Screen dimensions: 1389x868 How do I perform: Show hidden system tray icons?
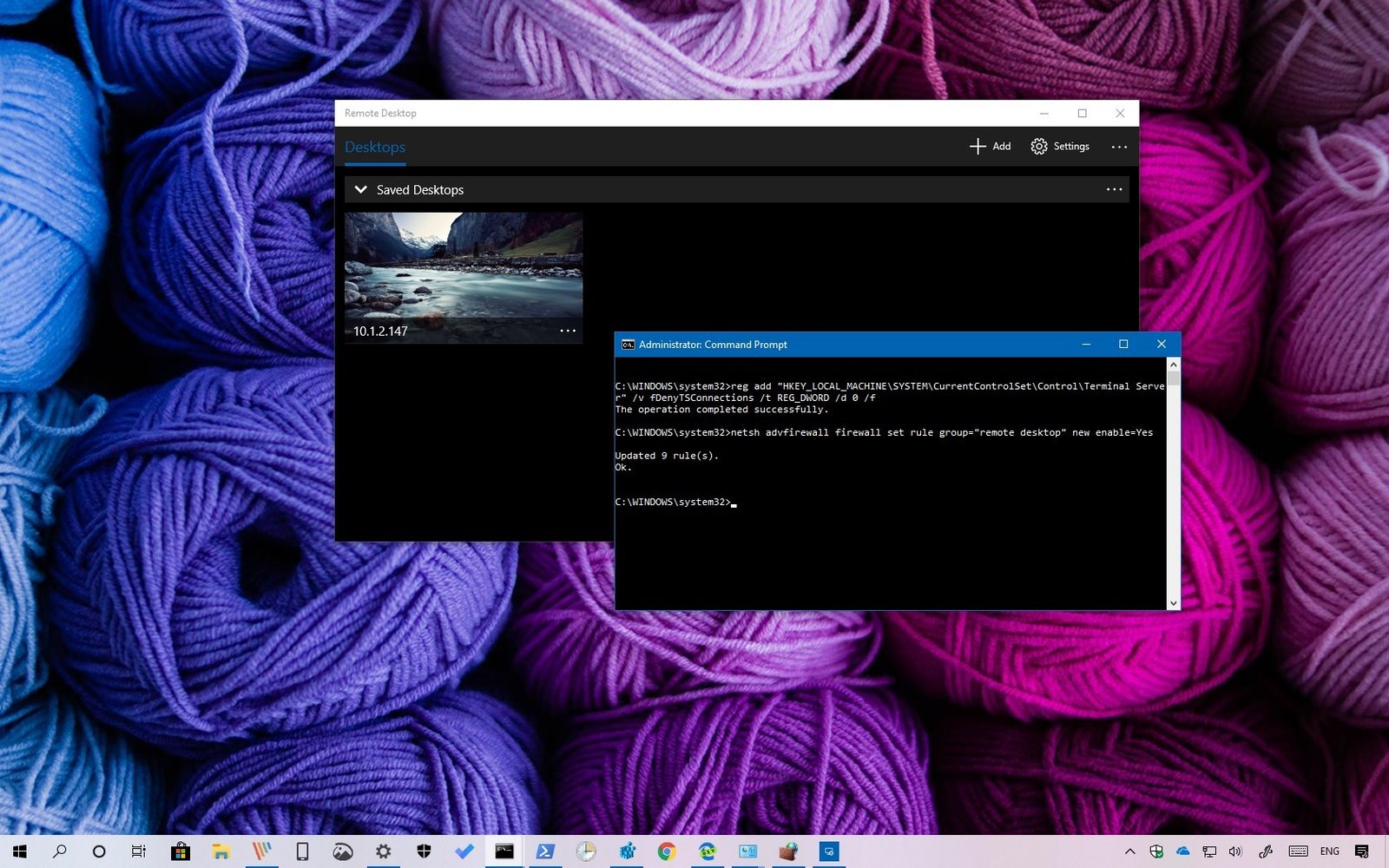(1129, 852)
